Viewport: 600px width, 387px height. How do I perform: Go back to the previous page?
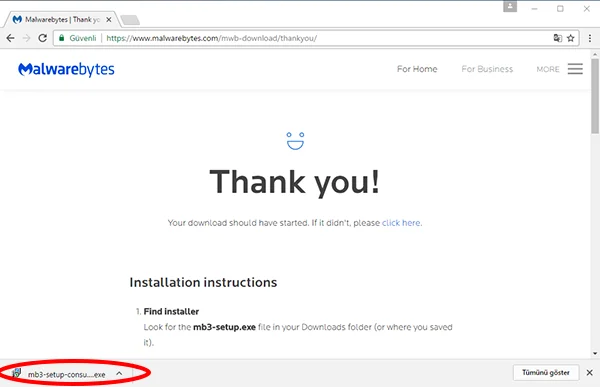(11, 38)
